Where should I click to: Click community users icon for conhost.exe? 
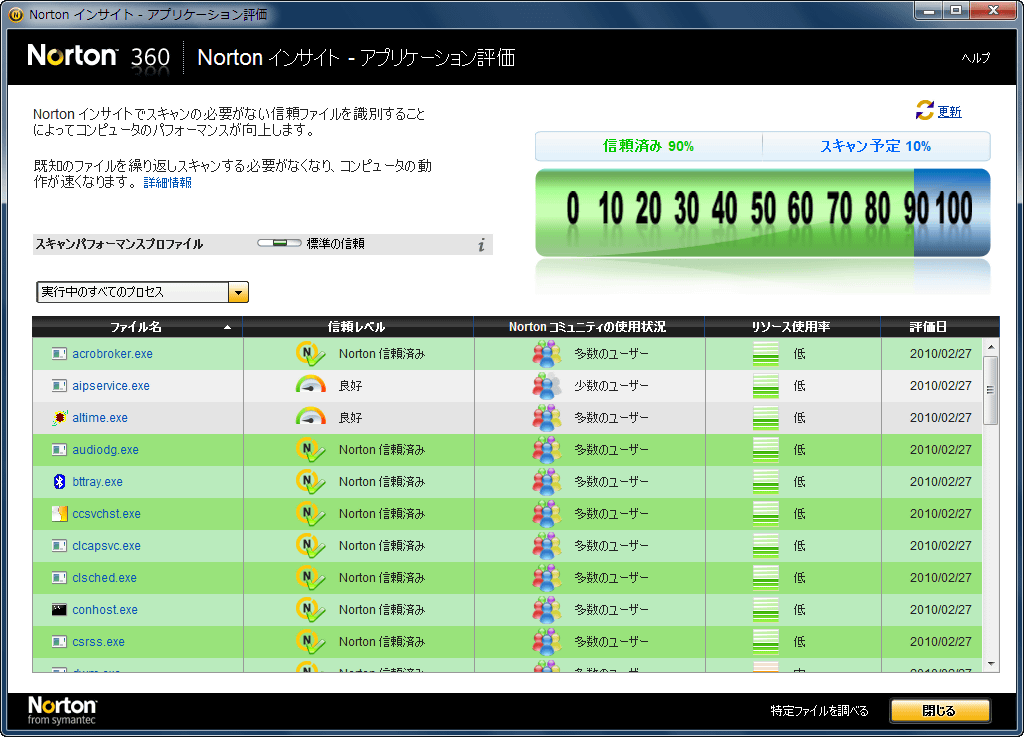tap(547, 610)
